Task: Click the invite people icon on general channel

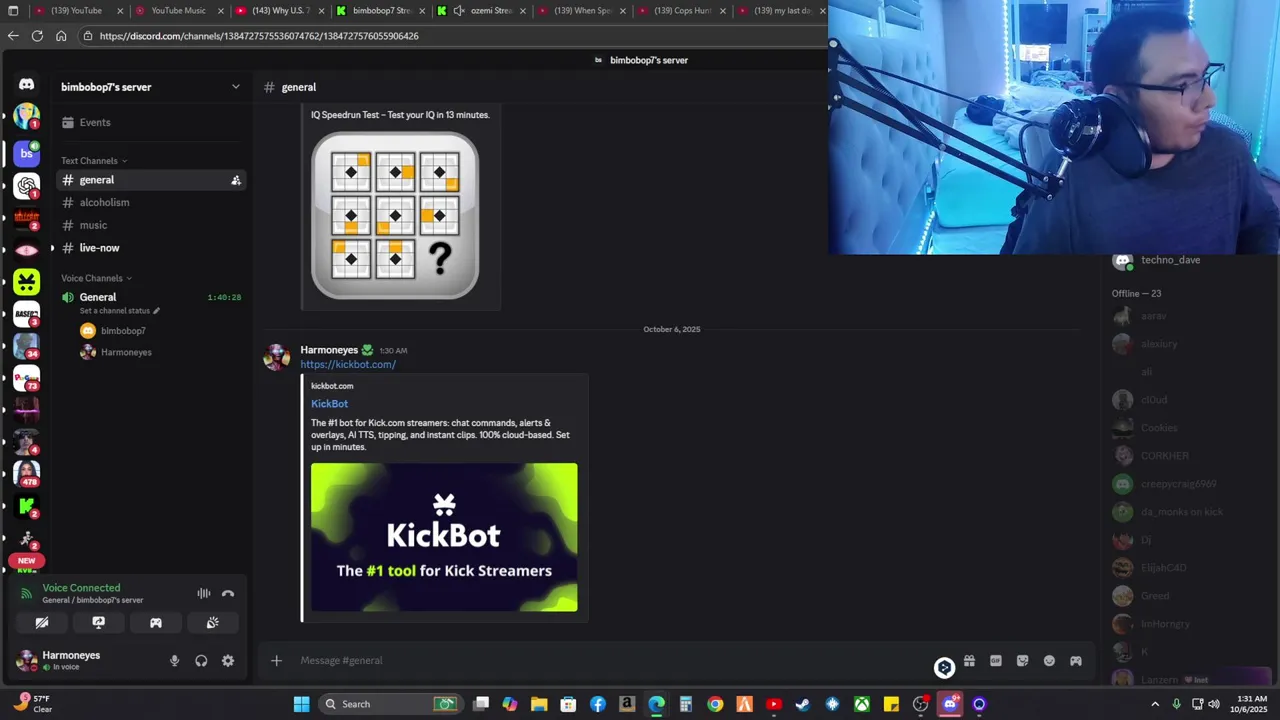Action: (x=236, y=180)
